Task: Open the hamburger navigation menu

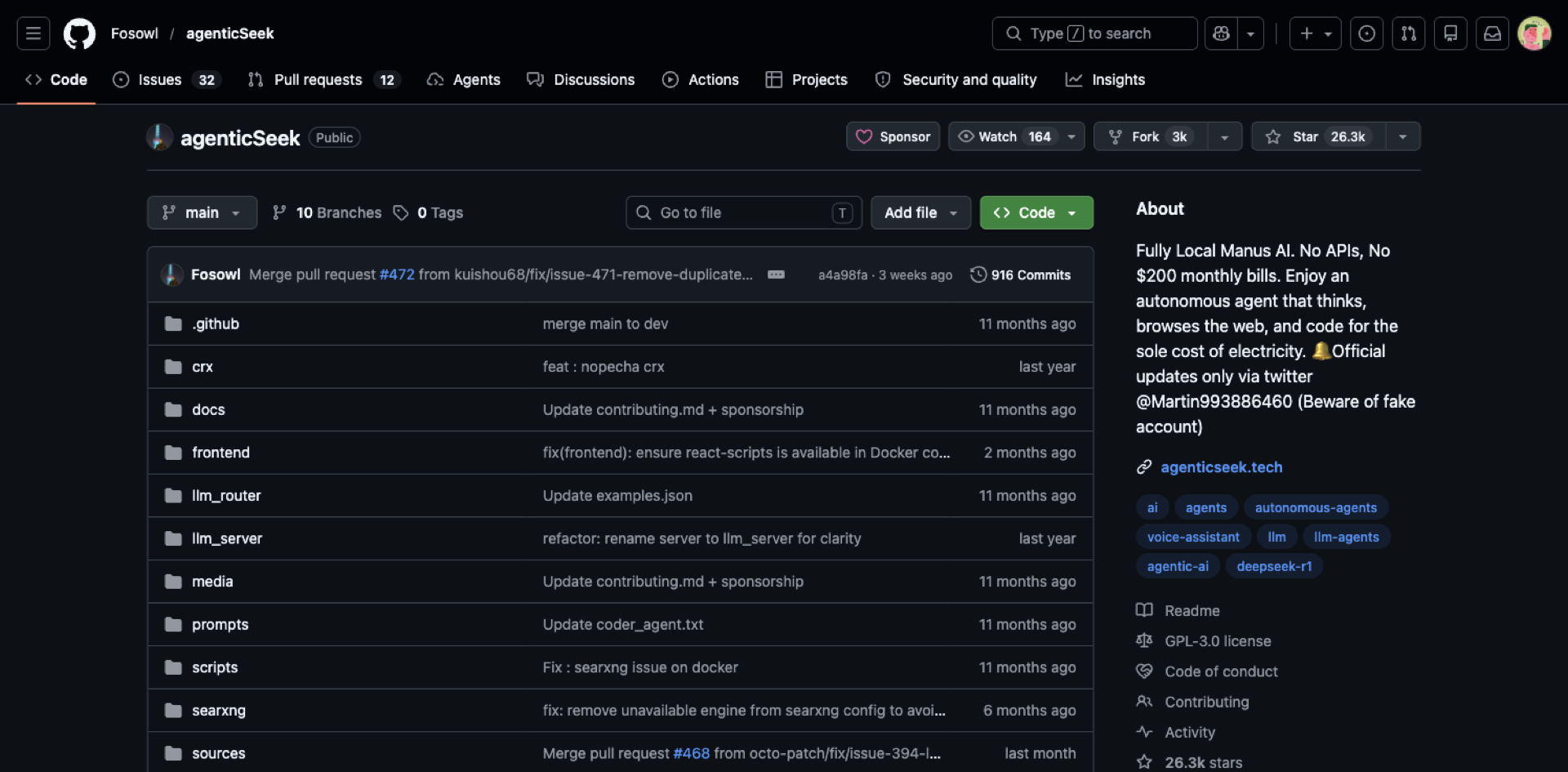Action: click(33, 33)
